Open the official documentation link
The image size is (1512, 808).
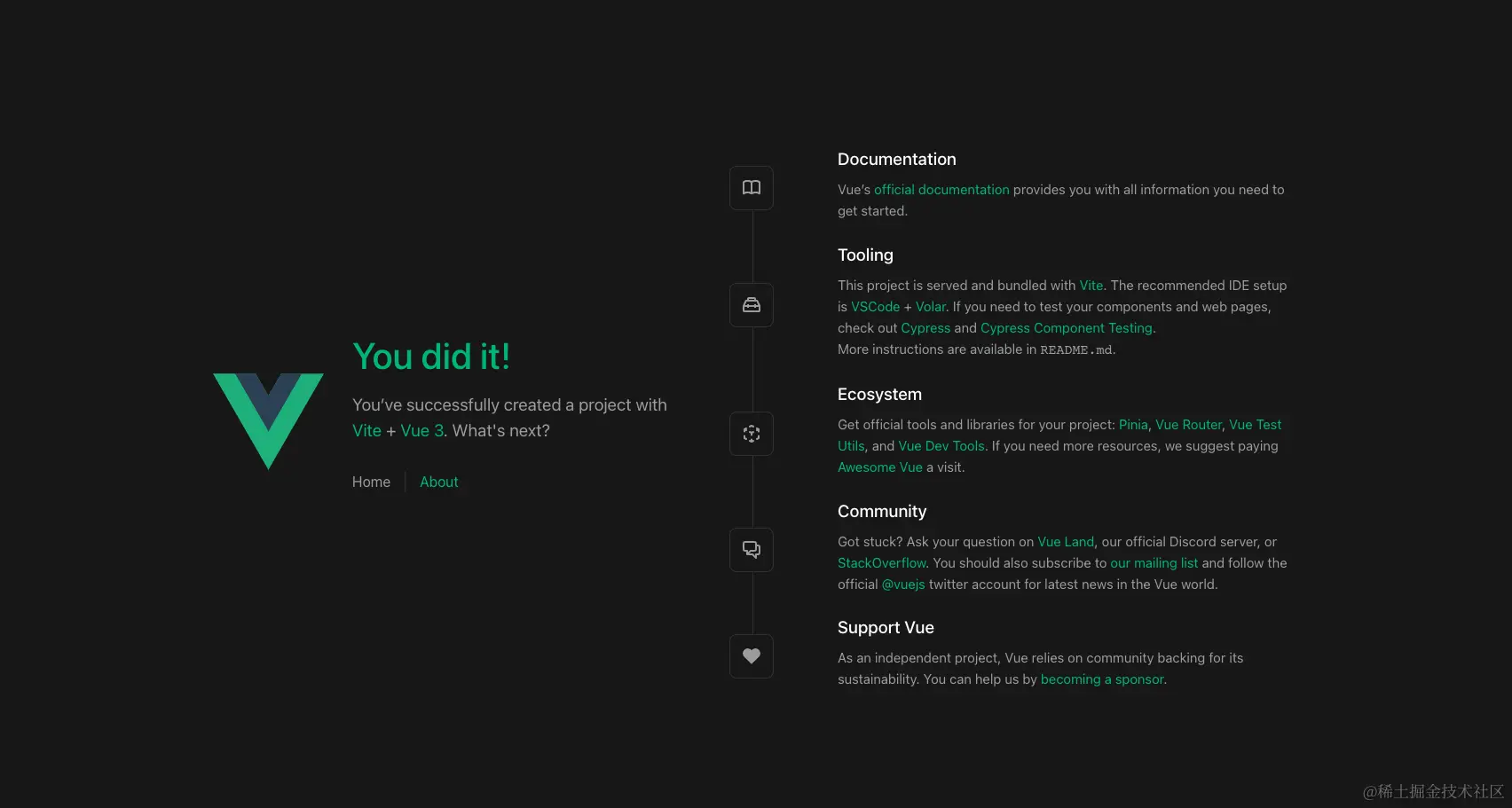[941, 190]
